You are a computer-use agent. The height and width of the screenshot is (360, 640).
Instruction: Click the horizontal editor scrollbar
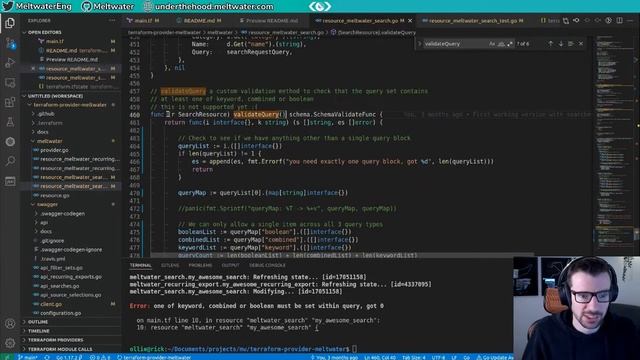pos(342,256)
